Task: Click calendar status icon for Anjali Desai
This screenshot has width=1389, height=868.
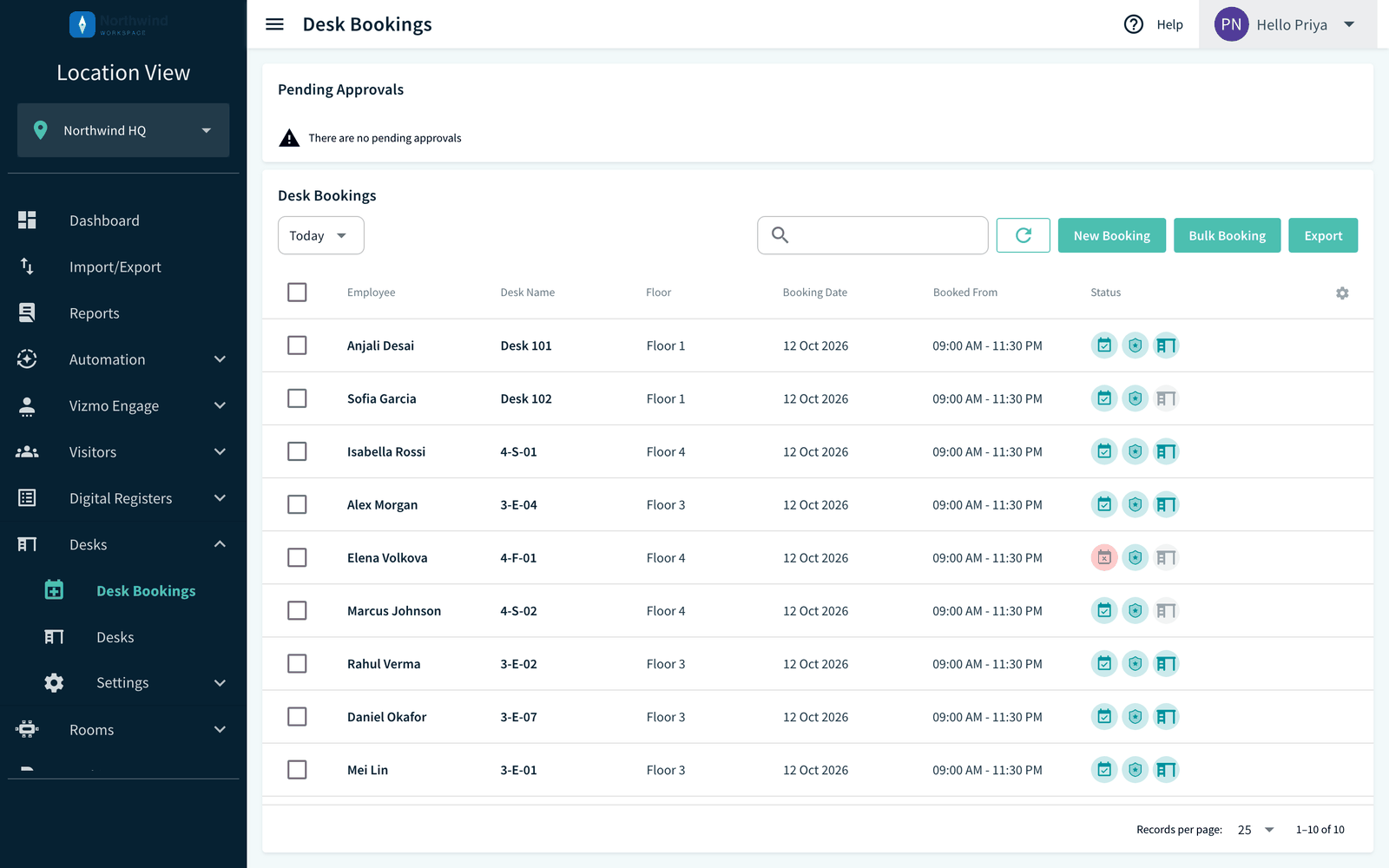Action: pos(1104,345)
